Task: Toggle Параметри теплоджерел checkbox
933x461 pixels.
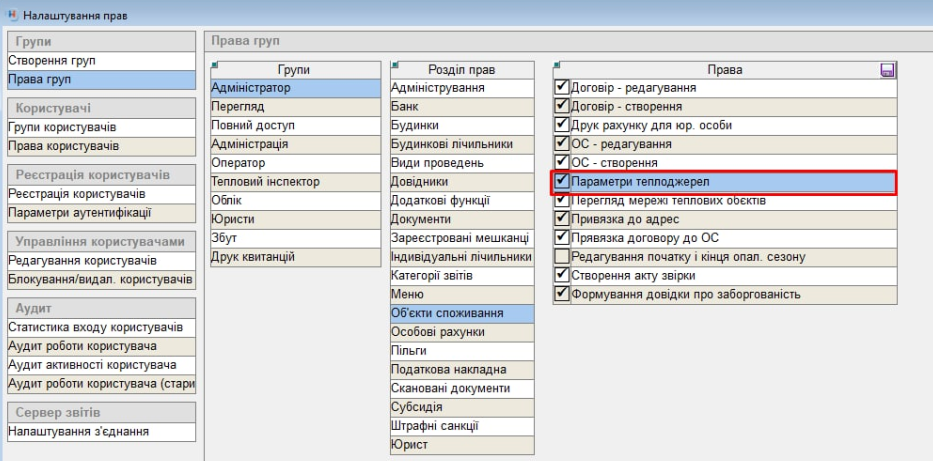Action: [x=562, y=182]
